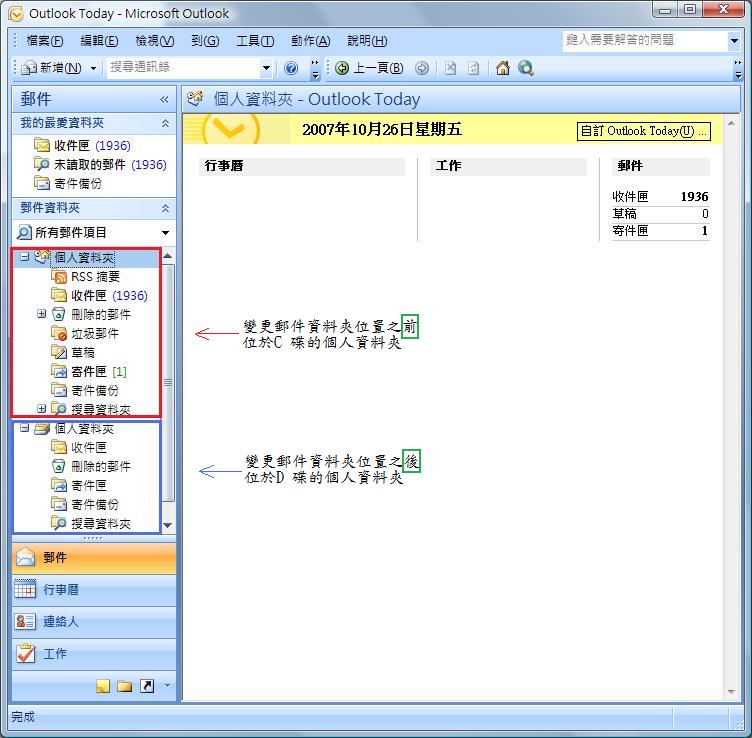The image size is (752, 738).
Task: Select 寄件匣 [1] outbox folder
Action: pyautogui.click(x=89, y=372)
